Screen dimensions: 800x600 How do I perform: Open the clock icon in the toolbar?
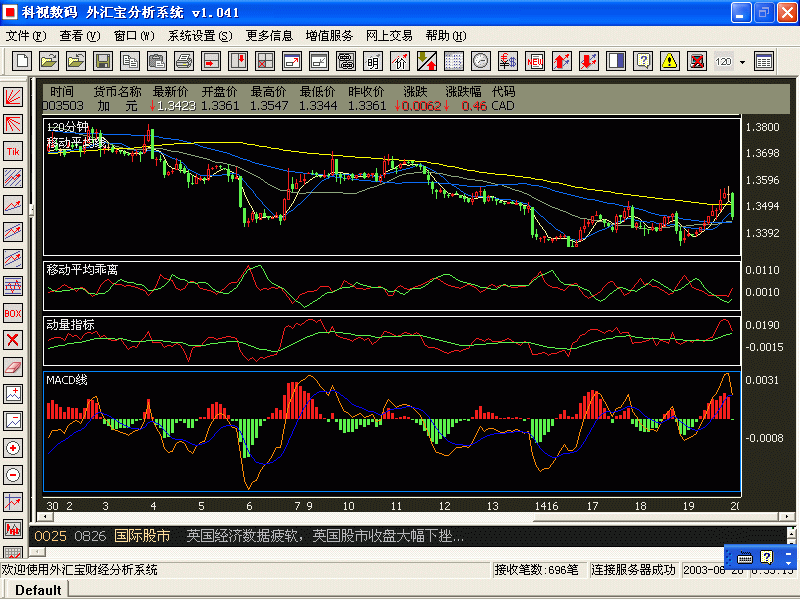481,61
